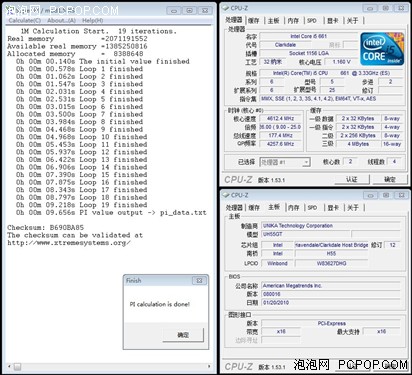The image size is (412, 375).
Task: Click the Intel Core i5 logo
Action: click(382, 49)
